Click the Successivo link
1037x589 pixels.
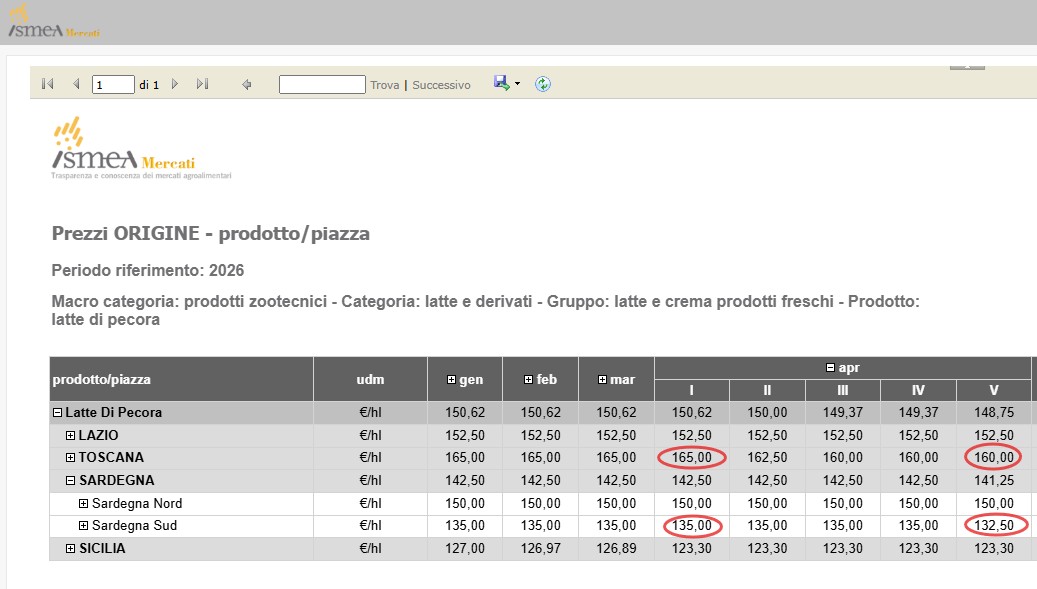[x=441, y=85]
